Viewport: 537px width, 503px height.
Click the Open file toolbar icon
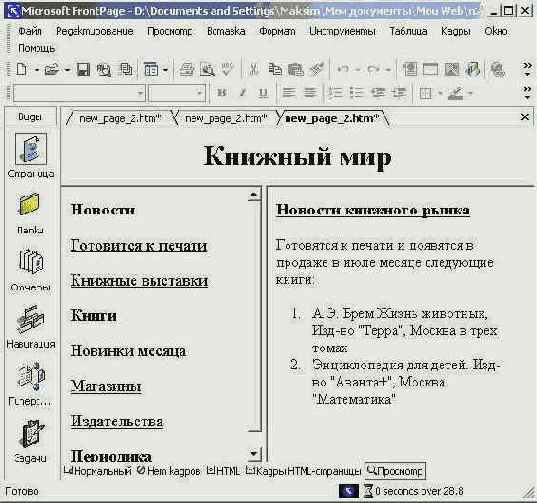pos(52,70)
